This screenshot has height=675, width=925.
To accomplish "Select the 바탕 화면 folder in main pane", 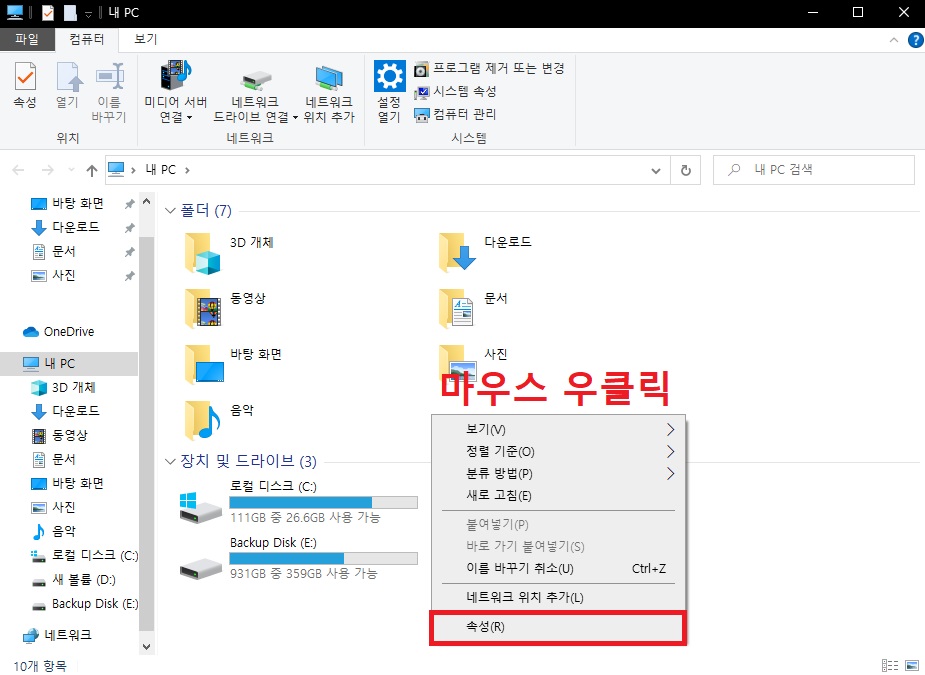I will pos(233,365).
